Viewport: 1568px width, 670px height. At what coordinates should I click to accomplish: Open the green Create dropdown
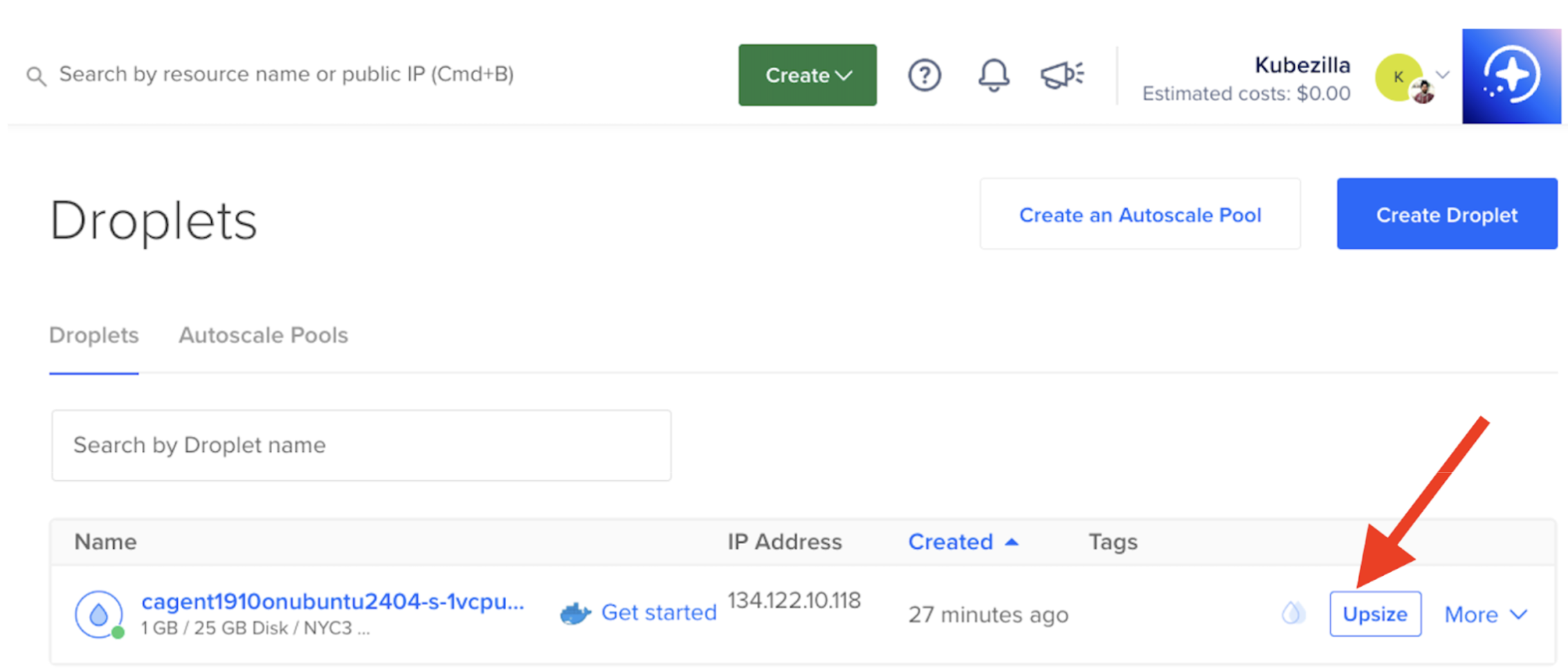coord(807,75)
